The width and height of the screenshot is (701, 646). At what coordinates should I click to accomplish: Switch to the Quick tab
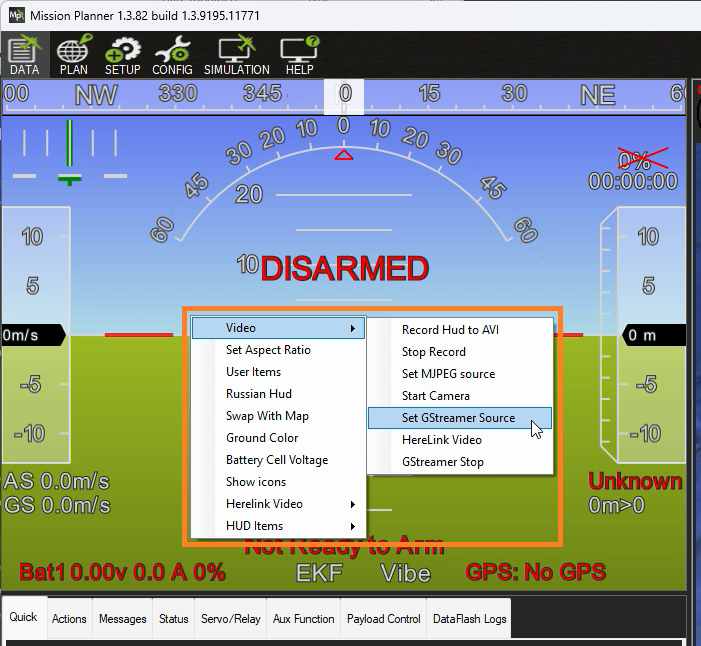click(x=24, y=617)
